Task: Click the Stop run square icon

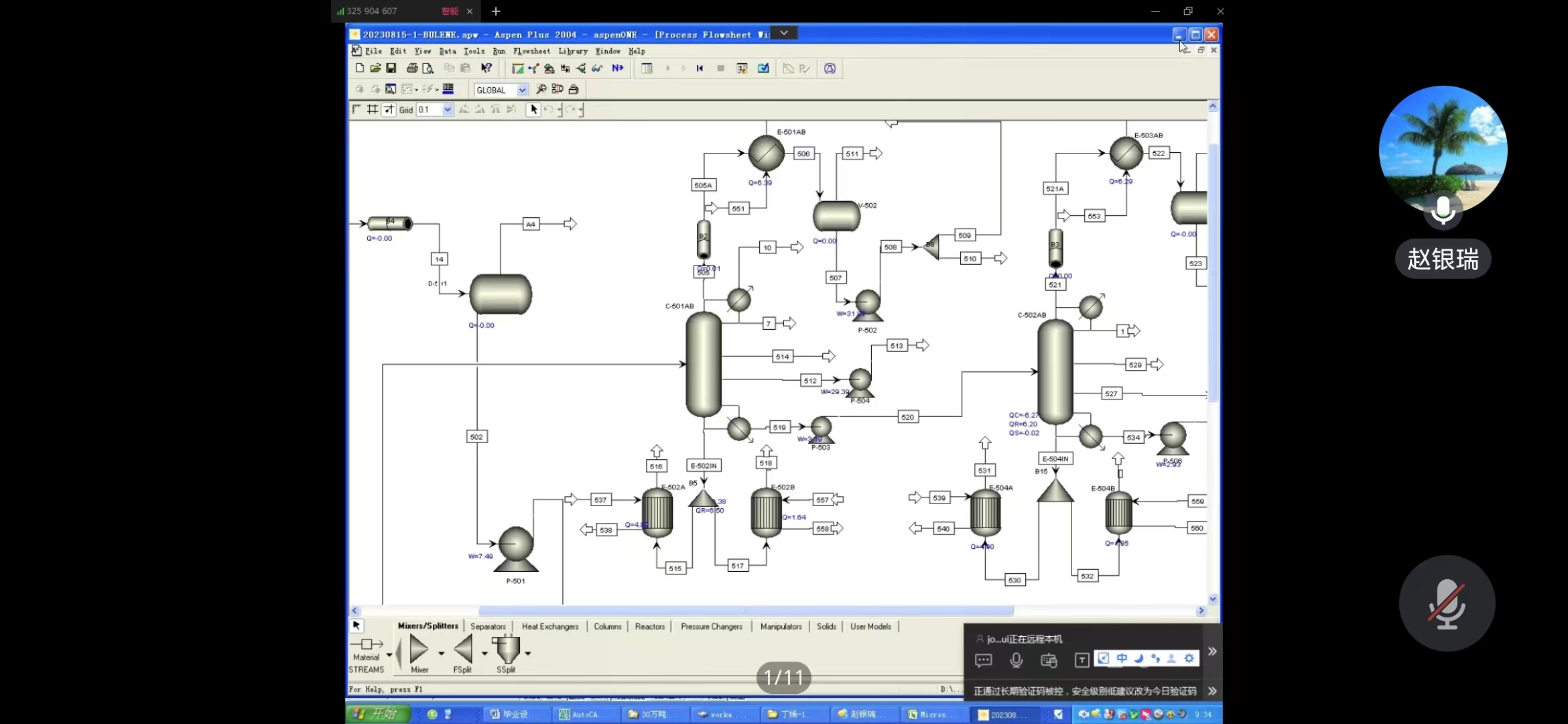Action: 720,68
